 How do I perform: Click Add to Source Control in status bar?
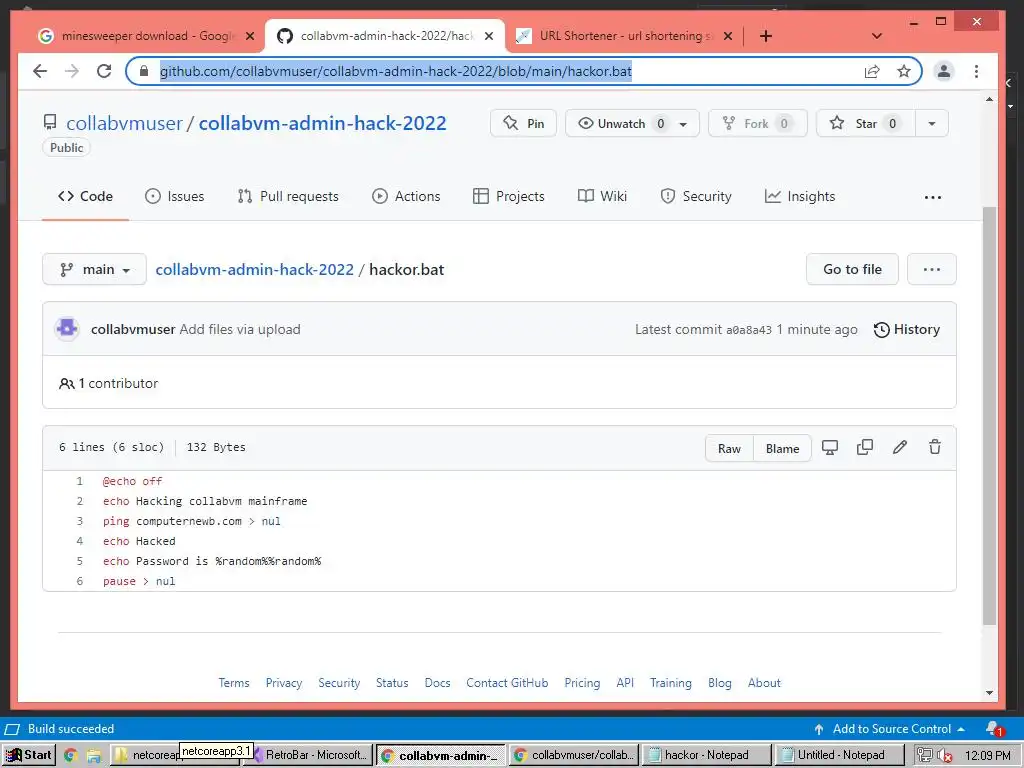889,729
